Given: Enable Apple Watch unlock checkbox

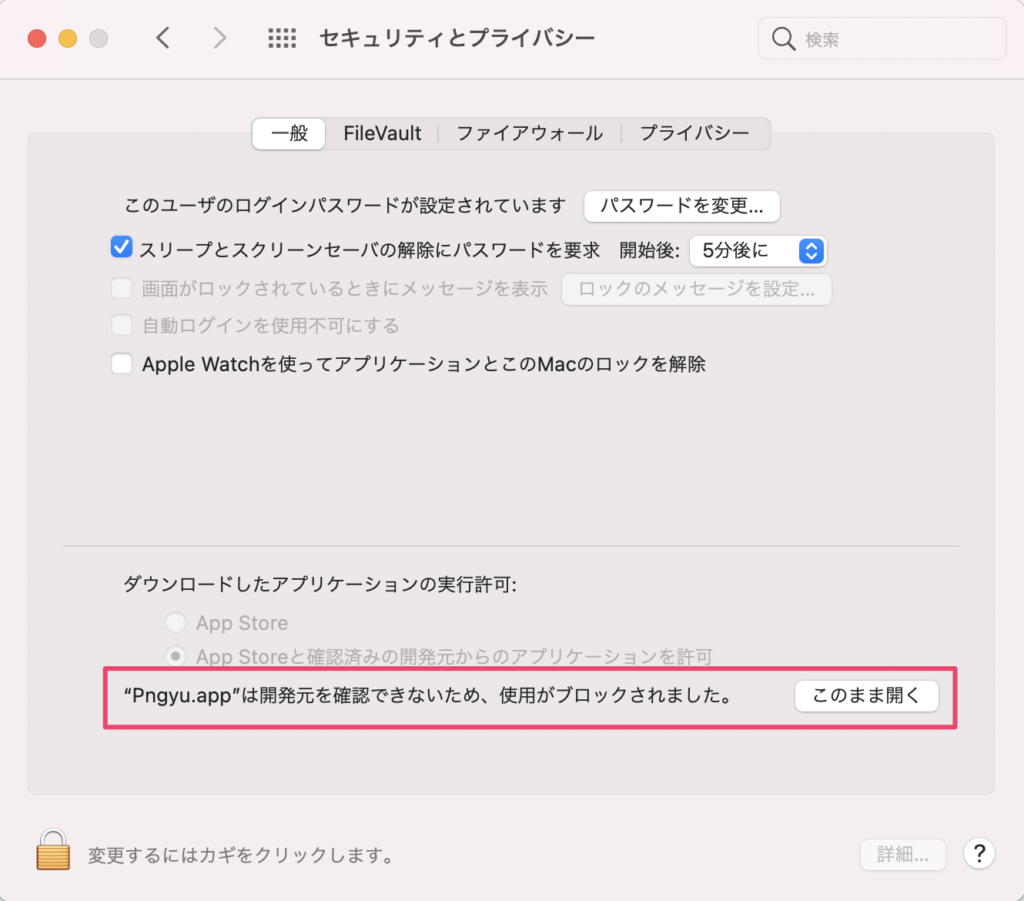Looking at the screenshot, I should 121,363.
